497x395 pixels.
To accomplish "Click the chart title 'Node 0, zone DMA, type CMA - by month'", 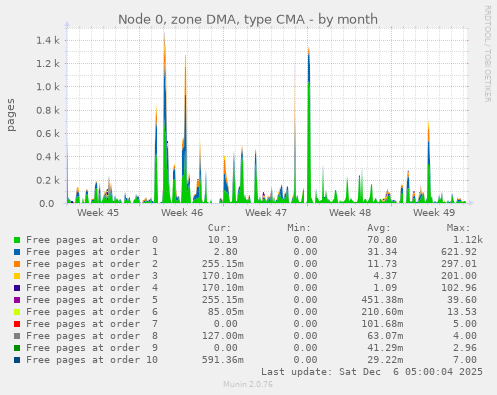I will pos(248,19).
